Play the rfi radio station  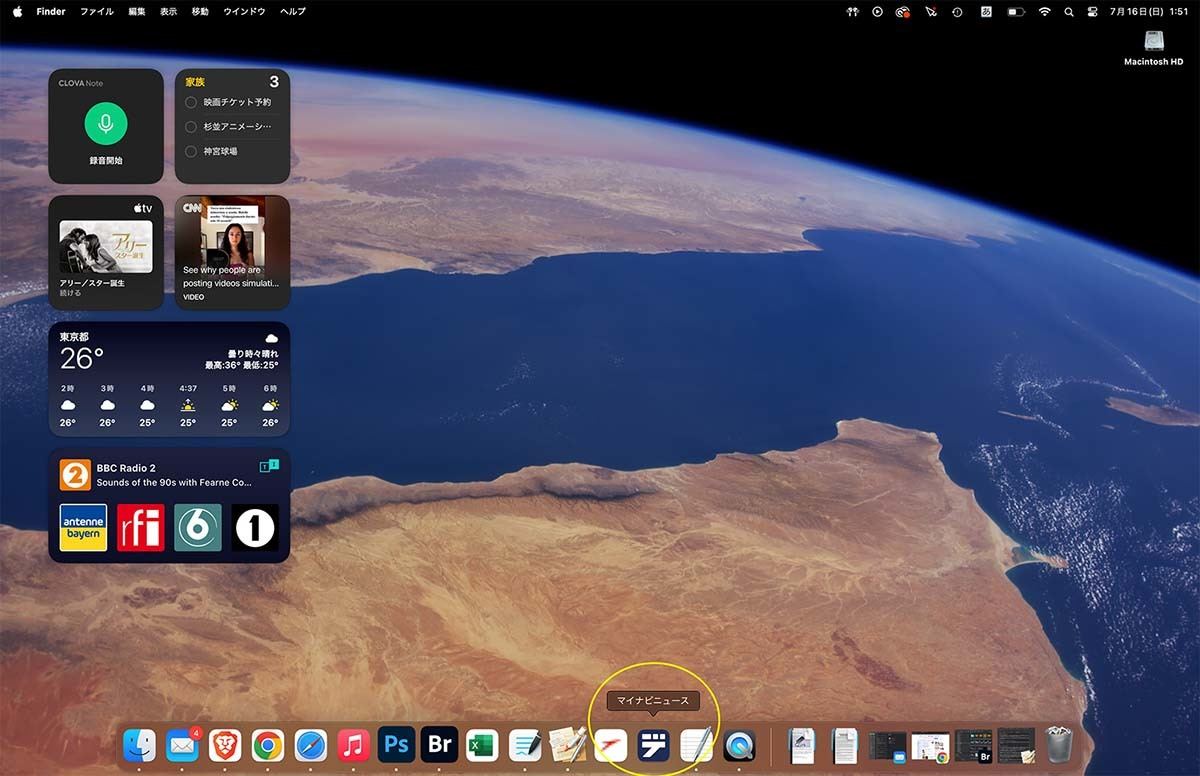tap(140, 527)
